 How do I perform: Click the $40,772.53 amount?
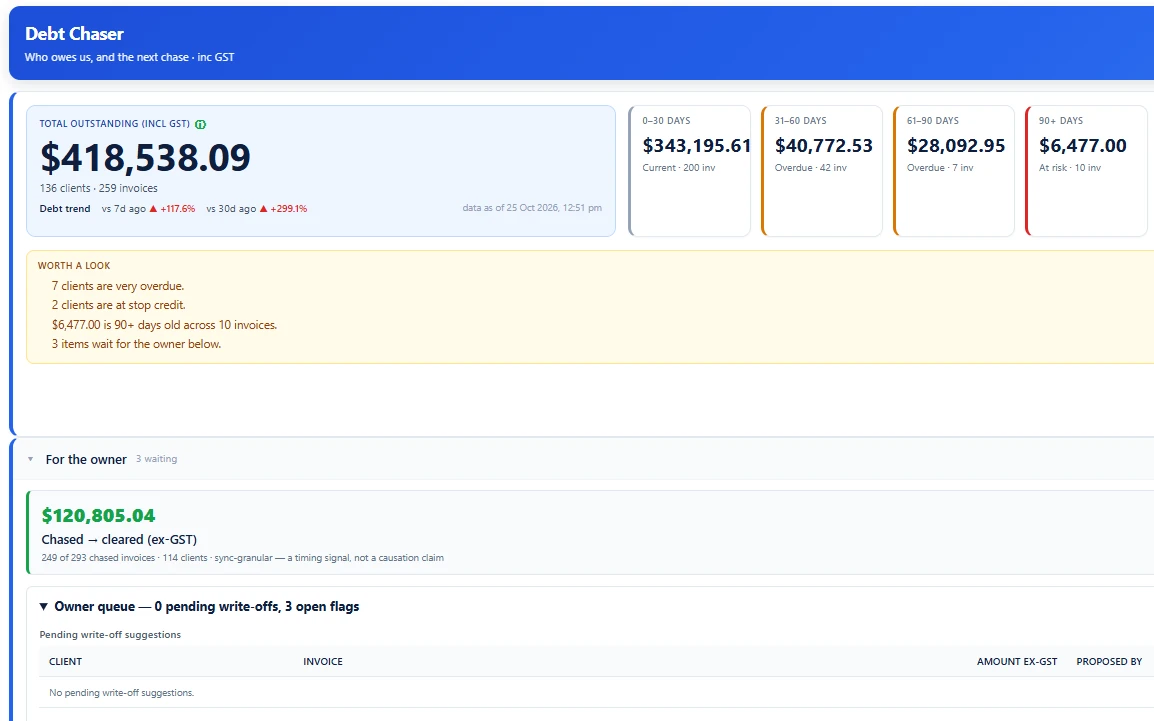tap(824, 146)
